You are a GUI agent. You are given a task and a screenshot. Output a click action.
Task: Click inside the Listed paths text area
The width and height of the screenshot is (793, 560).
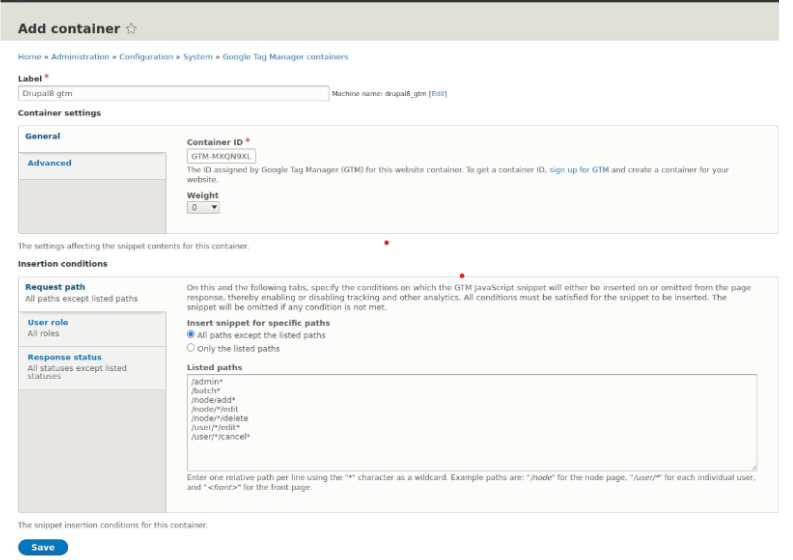click(471, 420)
